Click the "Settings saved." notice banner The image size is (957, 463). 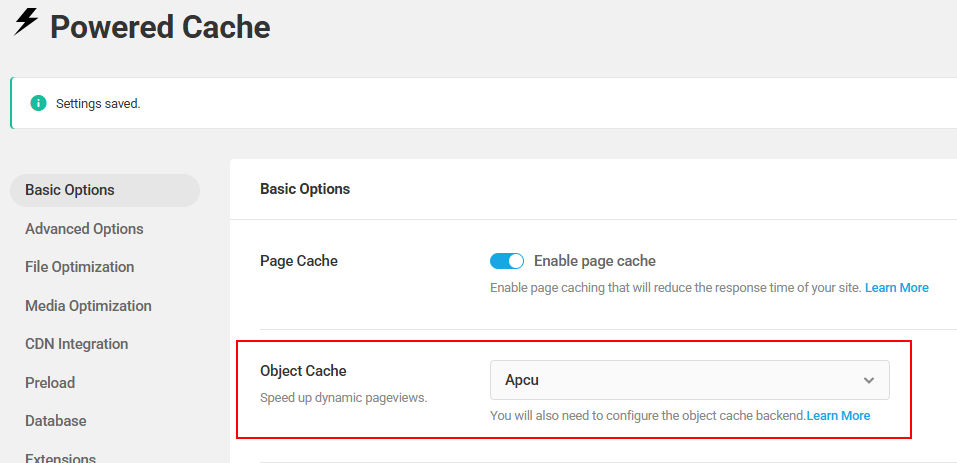(483, 103)
